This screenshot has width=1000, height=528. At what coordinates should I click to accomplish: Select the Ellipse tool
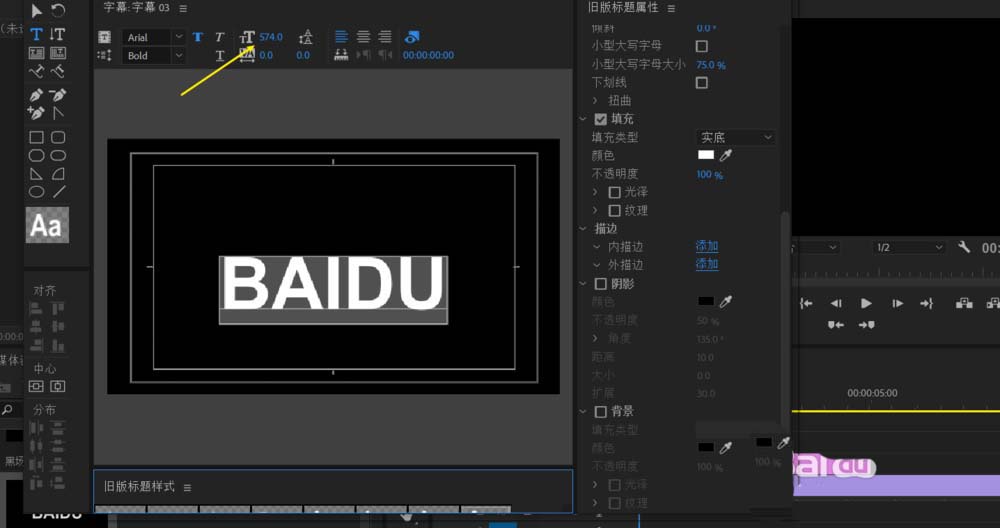point(36,192)
